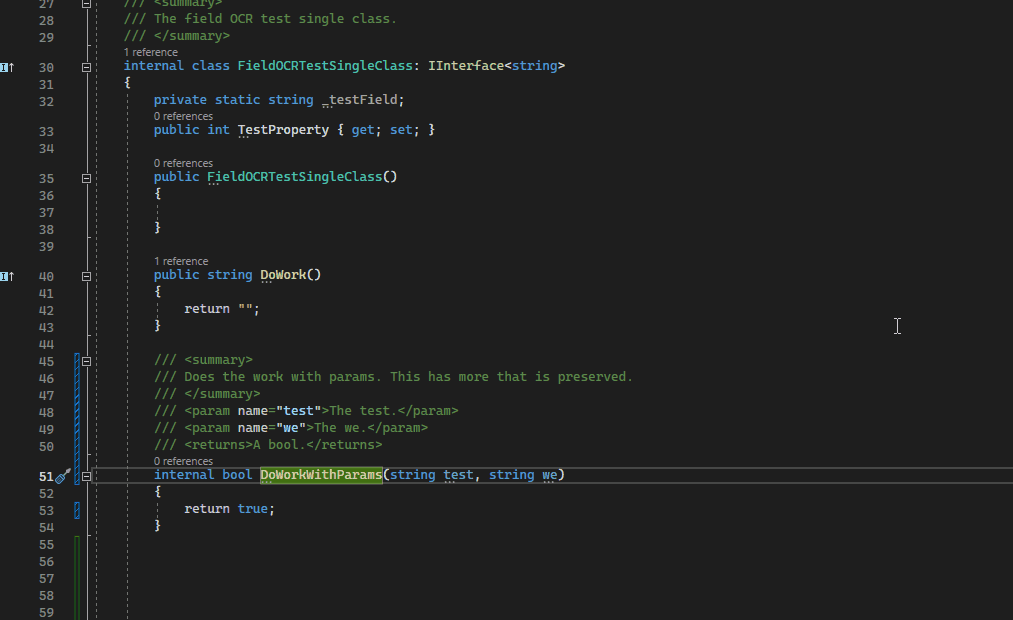Collapse the summary comment block at line 45
This screenshot has height=620, width=1013.
pyautogui.click(x=86, y=359)
